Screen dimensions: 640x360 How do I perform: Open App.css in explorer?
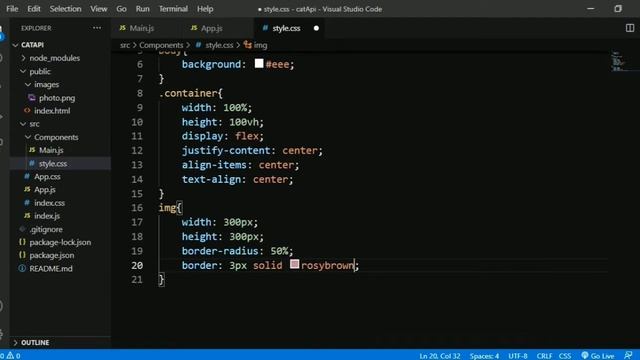47,177
